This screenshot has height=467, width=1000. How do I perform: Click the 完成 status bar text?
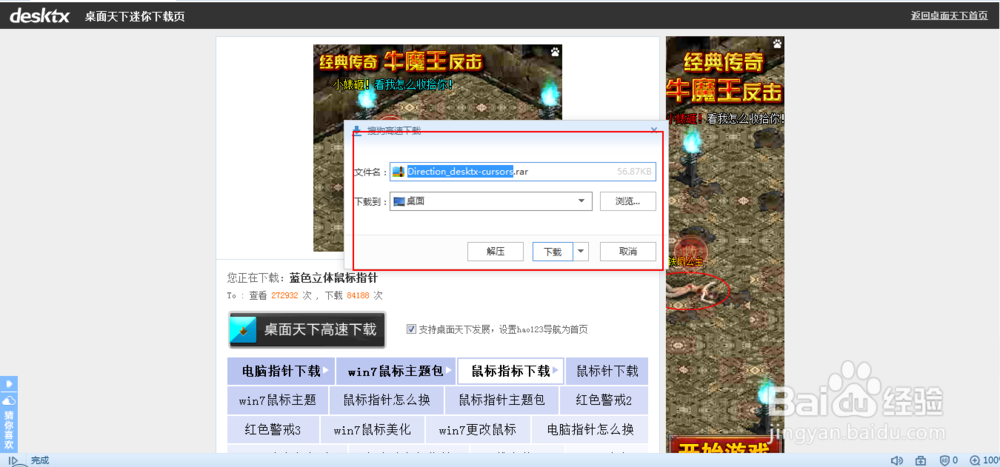(x=40, y=460)
